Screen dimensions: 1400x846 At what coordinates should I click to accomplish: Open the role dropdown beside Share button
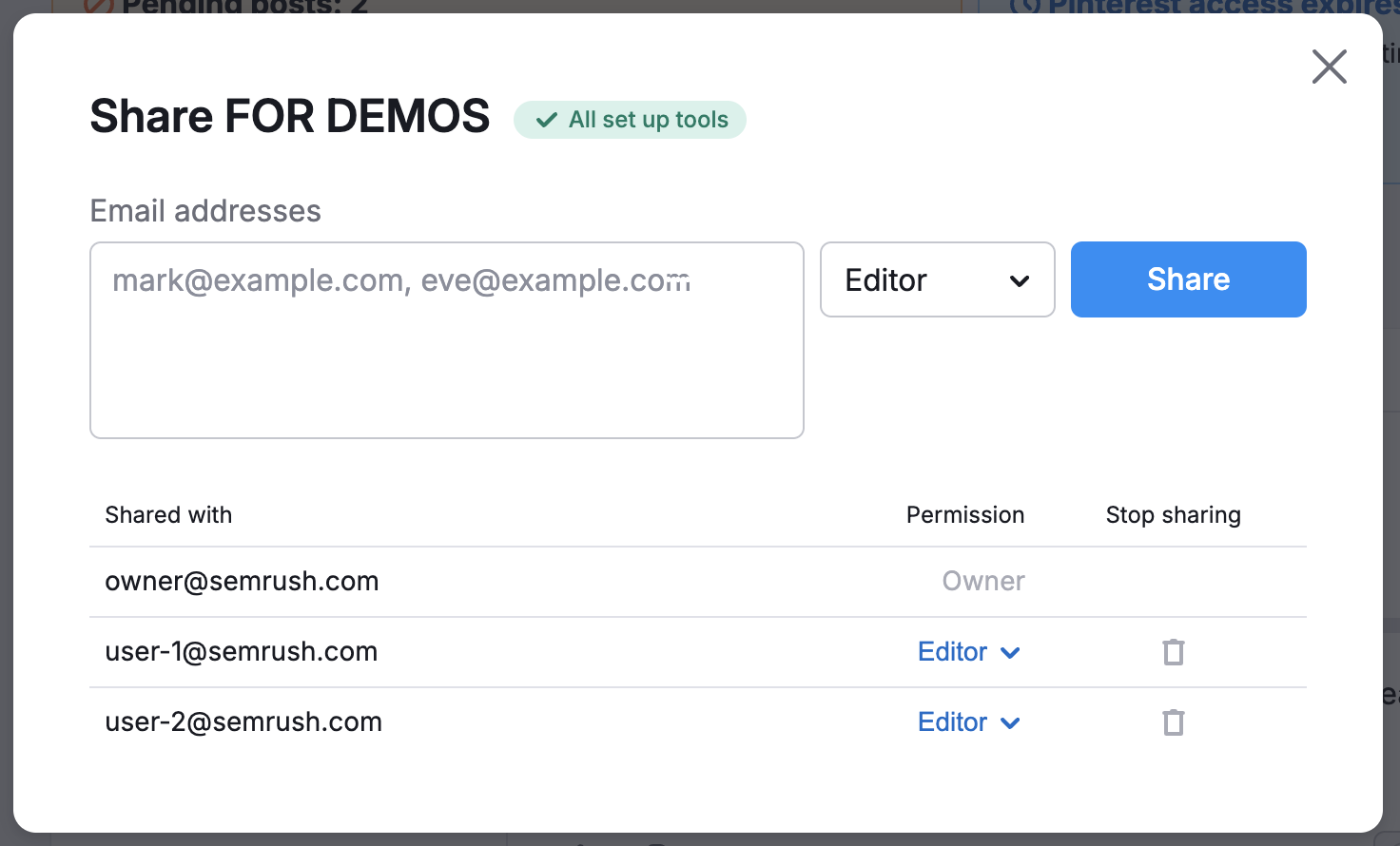[x=937, y=279]
